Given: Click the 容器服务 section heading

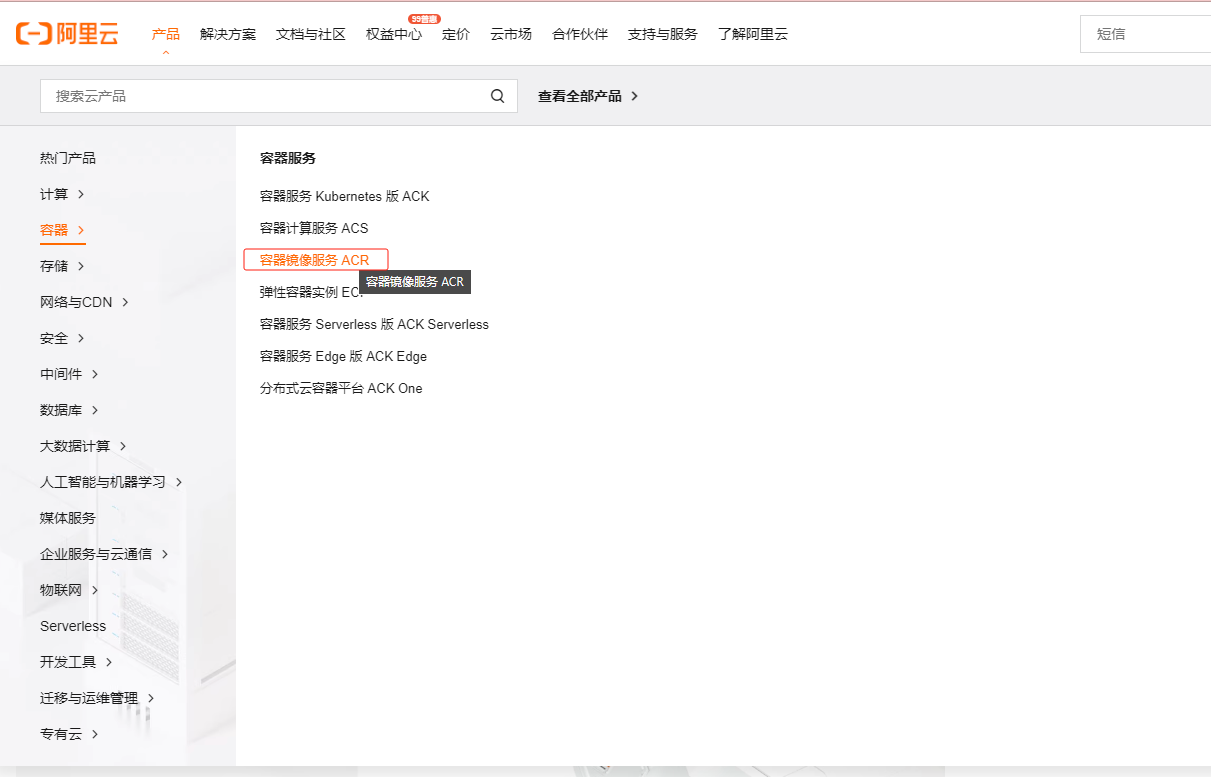Looking at the screenshot, I should tap(288, 158).
